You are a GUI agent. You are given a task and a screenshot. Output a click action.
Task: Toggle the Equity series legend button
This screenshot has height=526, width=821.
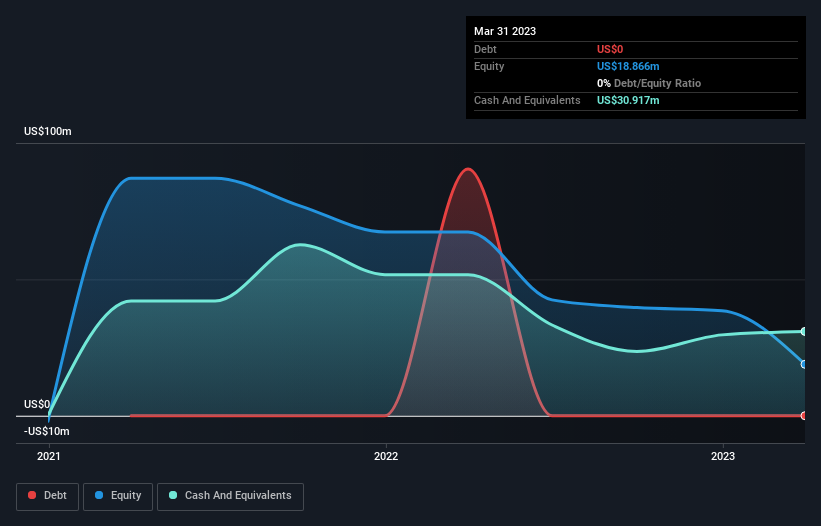tap(118, 496)
